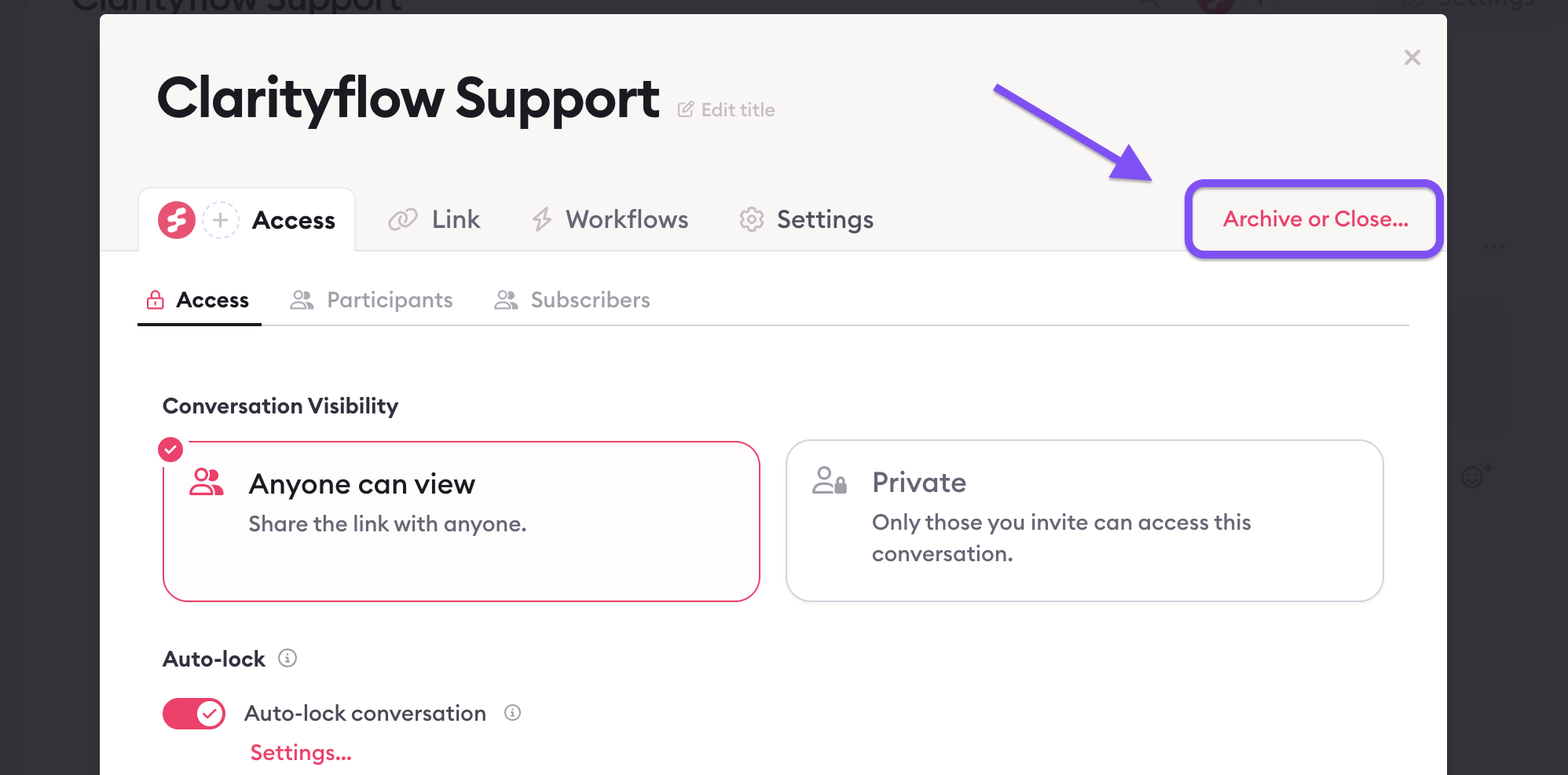The width and height of the screenshot is (1568, 775).
Task: Click the Private person-lock icon
Action: 830,480
